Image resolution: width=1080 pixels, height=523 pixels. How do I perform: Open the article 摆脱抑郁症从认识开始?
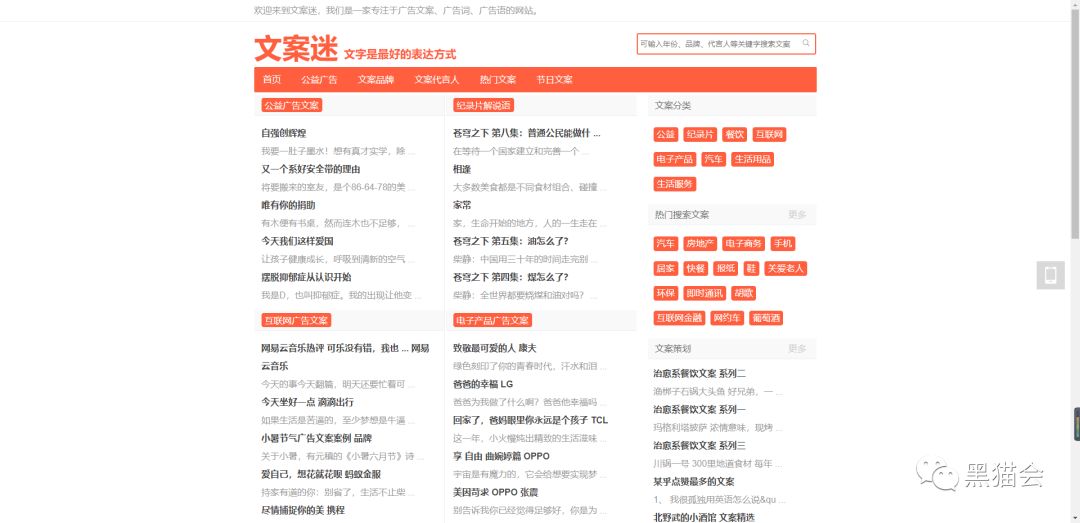[306, 277]
